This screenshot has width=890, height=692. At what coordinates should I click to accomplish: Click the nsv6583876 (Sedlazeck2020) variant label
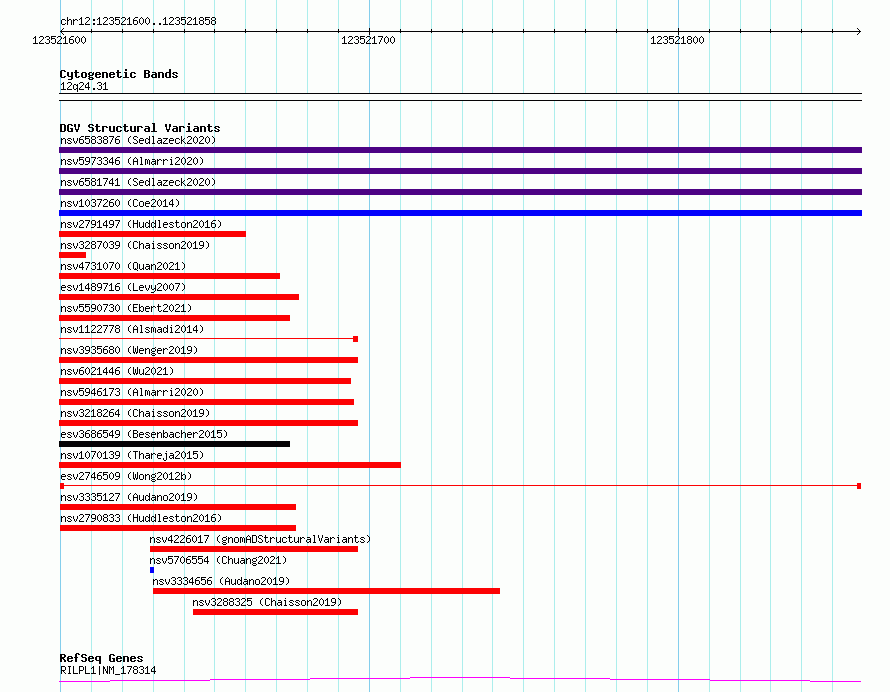(138, 140)
